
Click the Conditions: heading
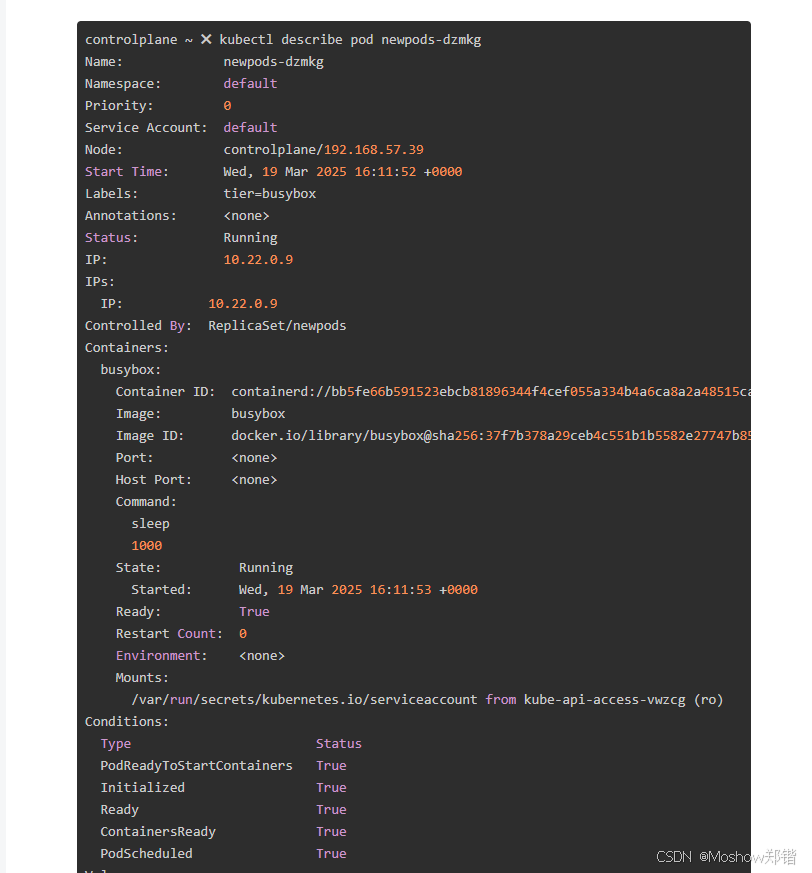tap(126, 722)
